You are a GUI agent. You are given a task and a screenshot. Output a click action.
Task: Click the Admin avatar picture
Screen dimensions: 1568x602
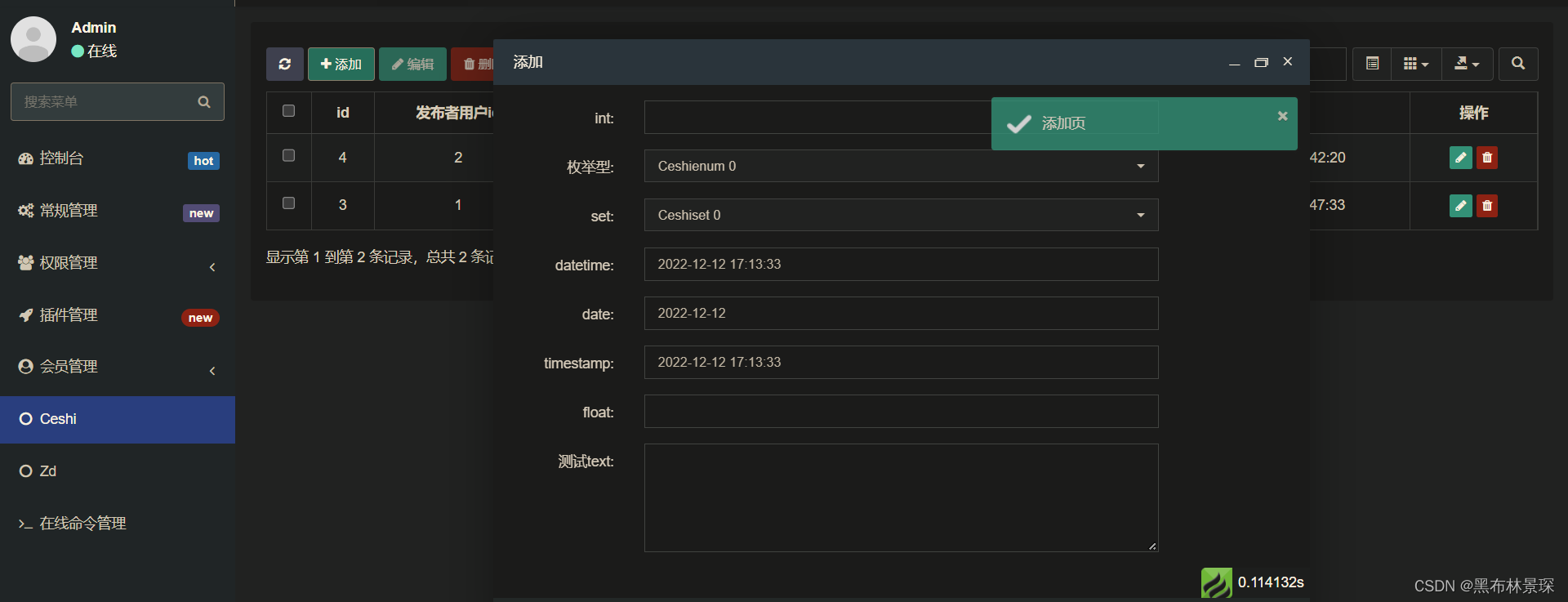coord(33,39)
